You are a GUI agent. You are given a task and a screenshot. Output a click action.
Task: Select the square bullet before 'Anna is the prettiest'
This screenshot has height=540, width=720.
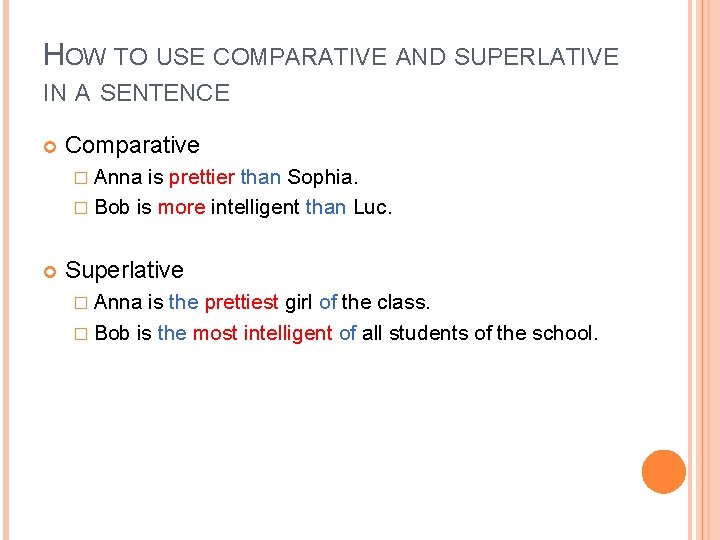tap(81, 303)
